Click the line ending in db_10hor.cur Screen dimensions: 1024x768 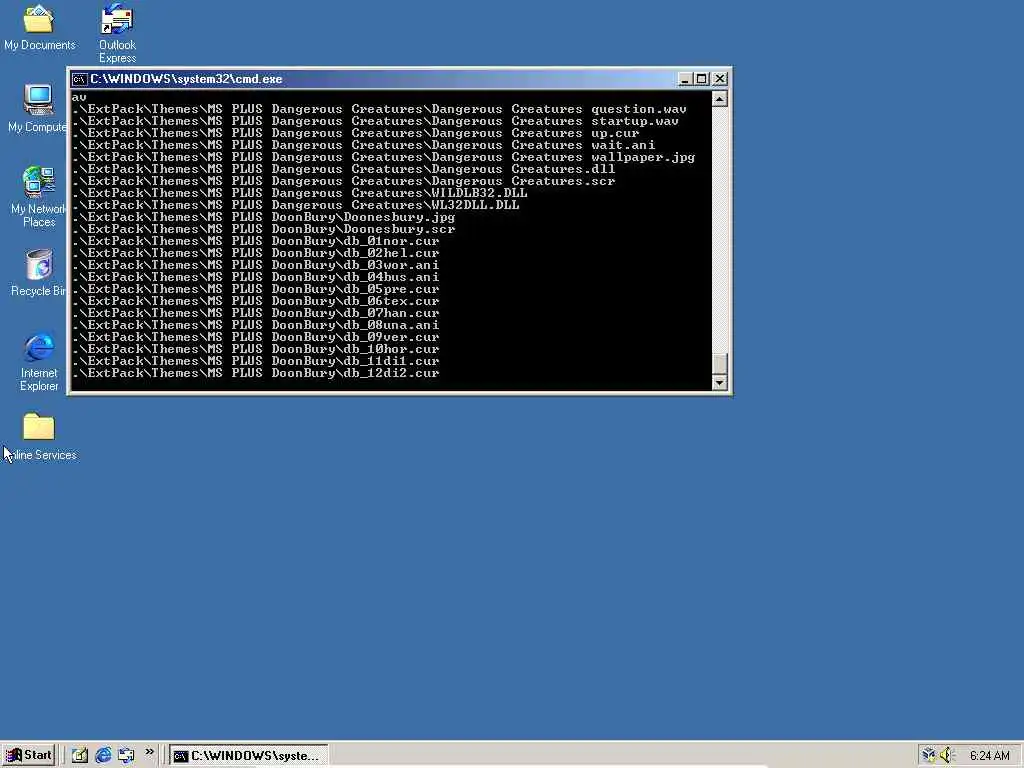coord(255,349)
